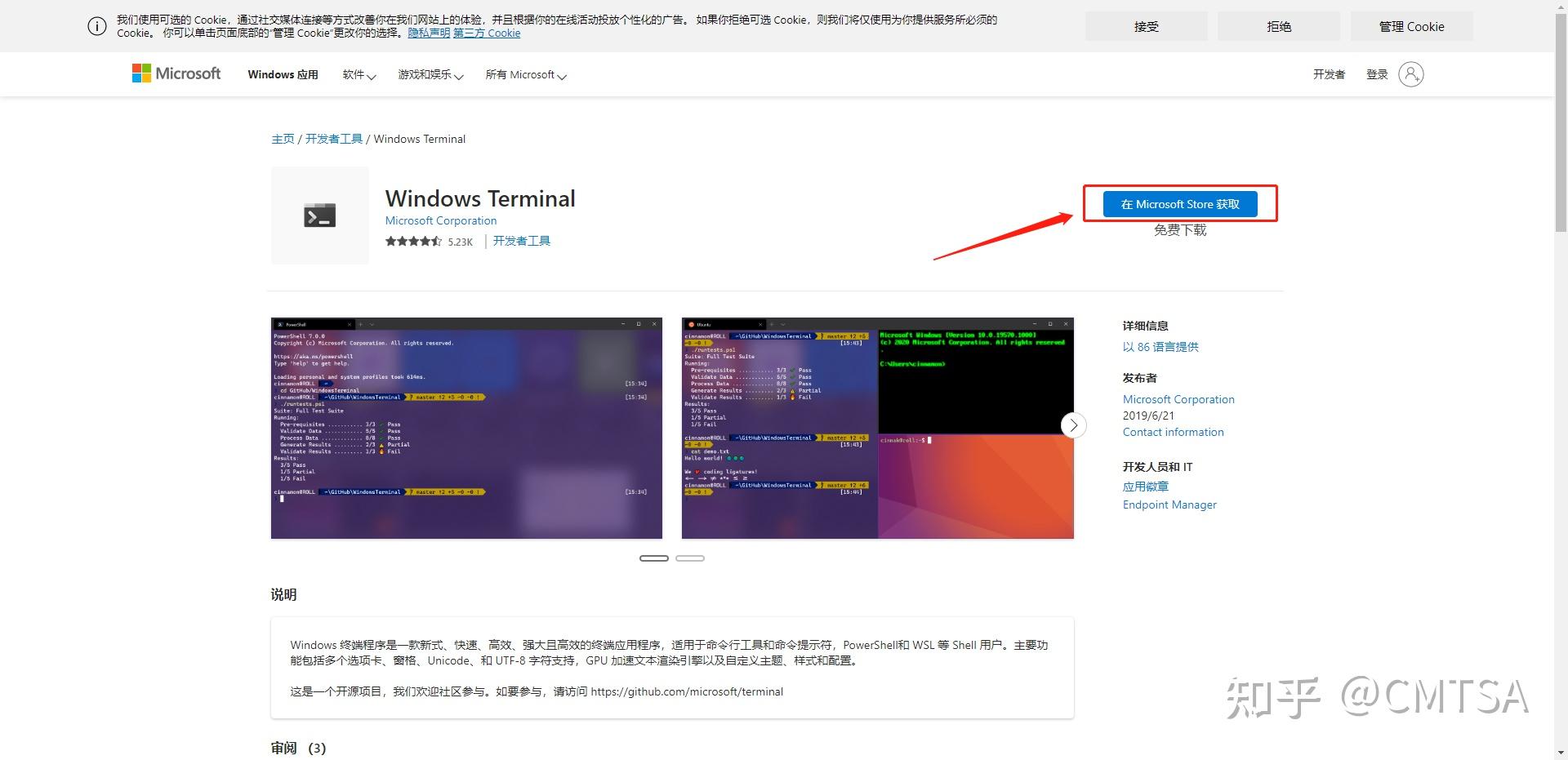Open the second Ubuntu screenshot thumbnail

877,427
